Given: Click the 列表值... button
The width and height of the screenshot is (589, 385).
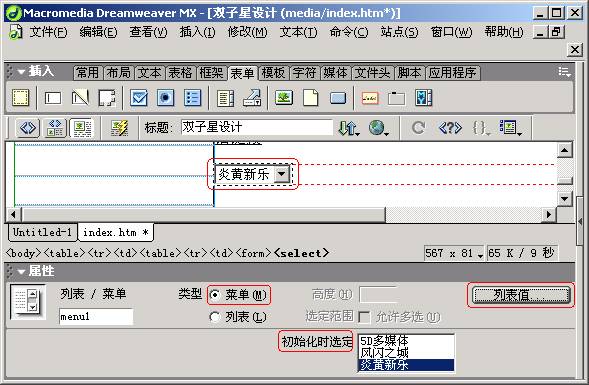Looking at the screenshot, I should tap(521, 295).
